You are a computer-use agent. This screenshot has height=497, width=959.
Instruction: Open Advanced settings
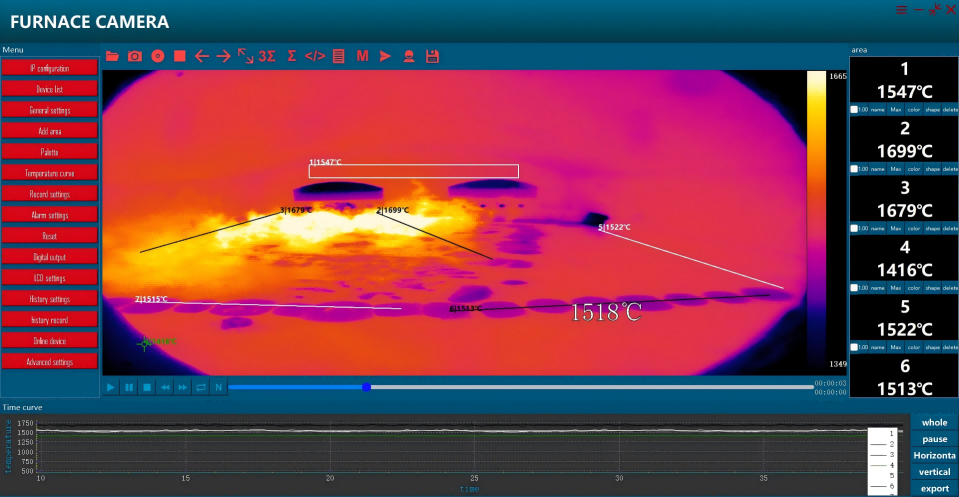point(50,362)
